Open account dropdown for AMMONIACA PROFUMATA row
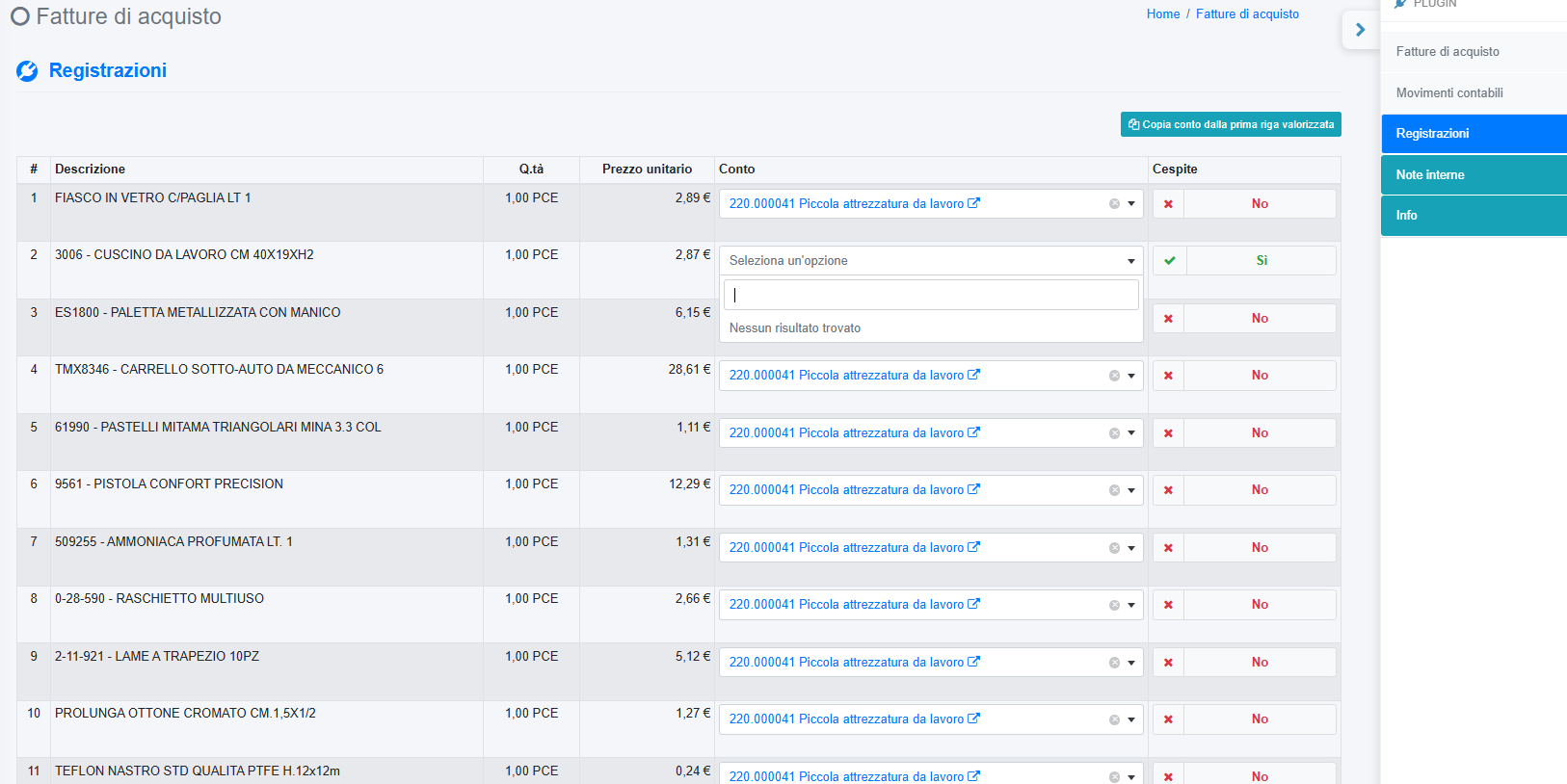The height and width of the screenshot is (784, 1567). (1131, 548)
